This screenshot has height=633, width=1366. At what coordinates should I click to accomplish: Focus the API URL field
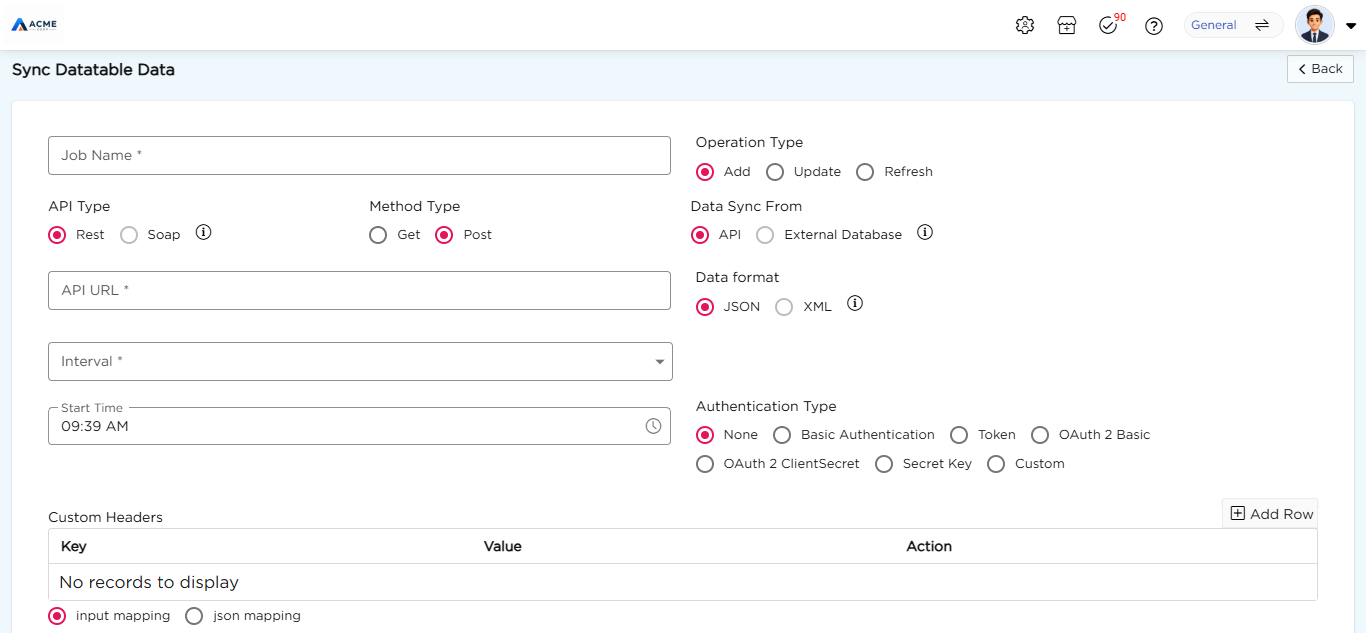pos(359,290)
